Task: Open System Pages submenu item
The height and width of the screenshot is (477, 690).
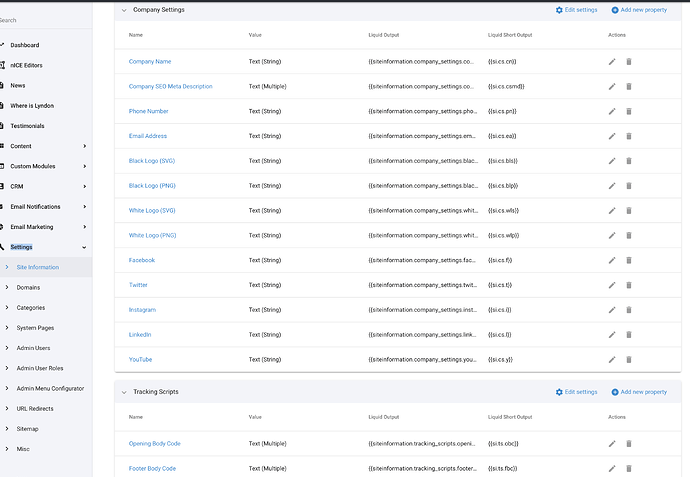Action: (x=35, y=328)
